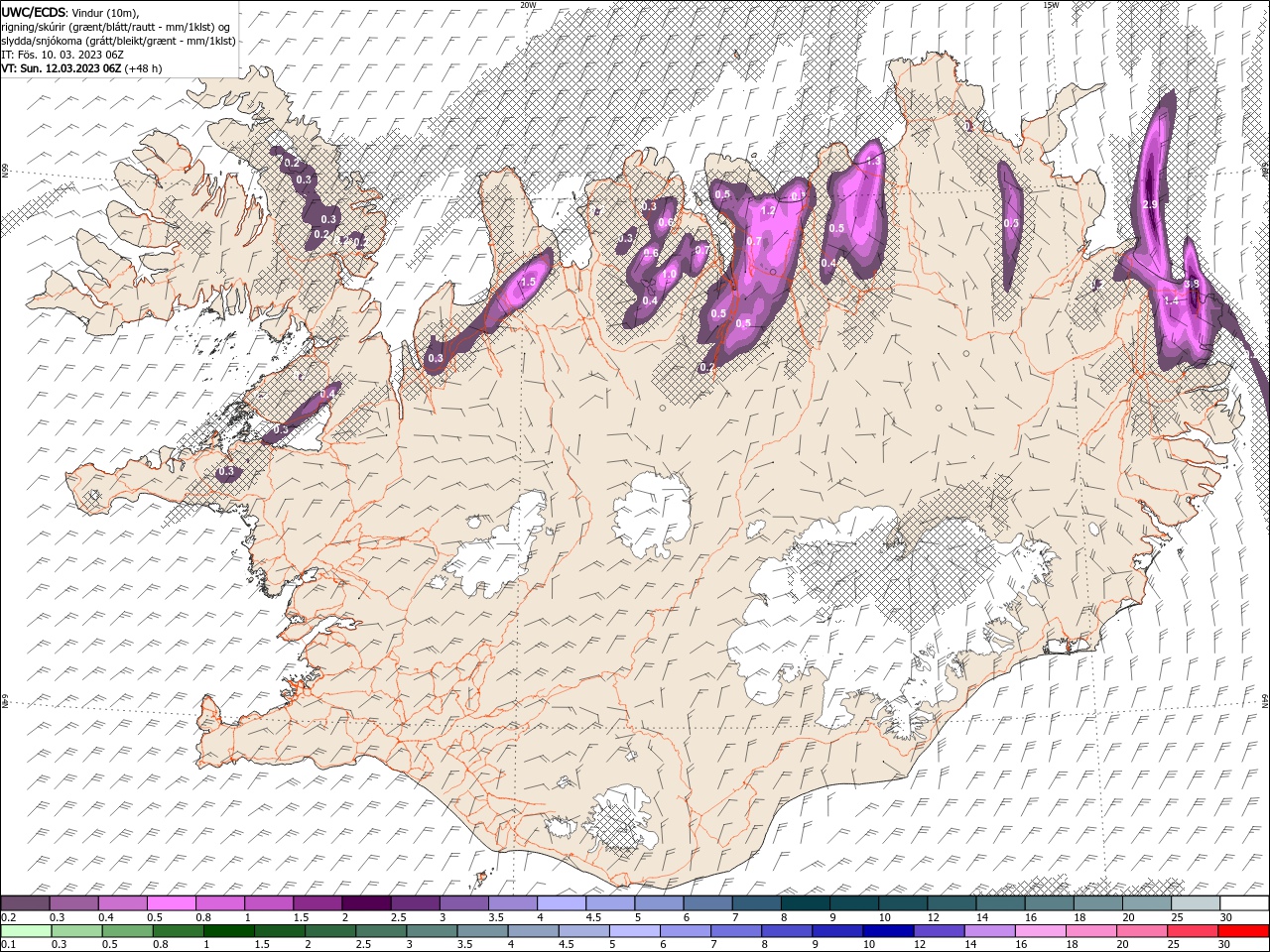This screenshot has width=1270, height=952.
Task: Pick the pale grey snow swatch above 25
Action: point(1195,903)
